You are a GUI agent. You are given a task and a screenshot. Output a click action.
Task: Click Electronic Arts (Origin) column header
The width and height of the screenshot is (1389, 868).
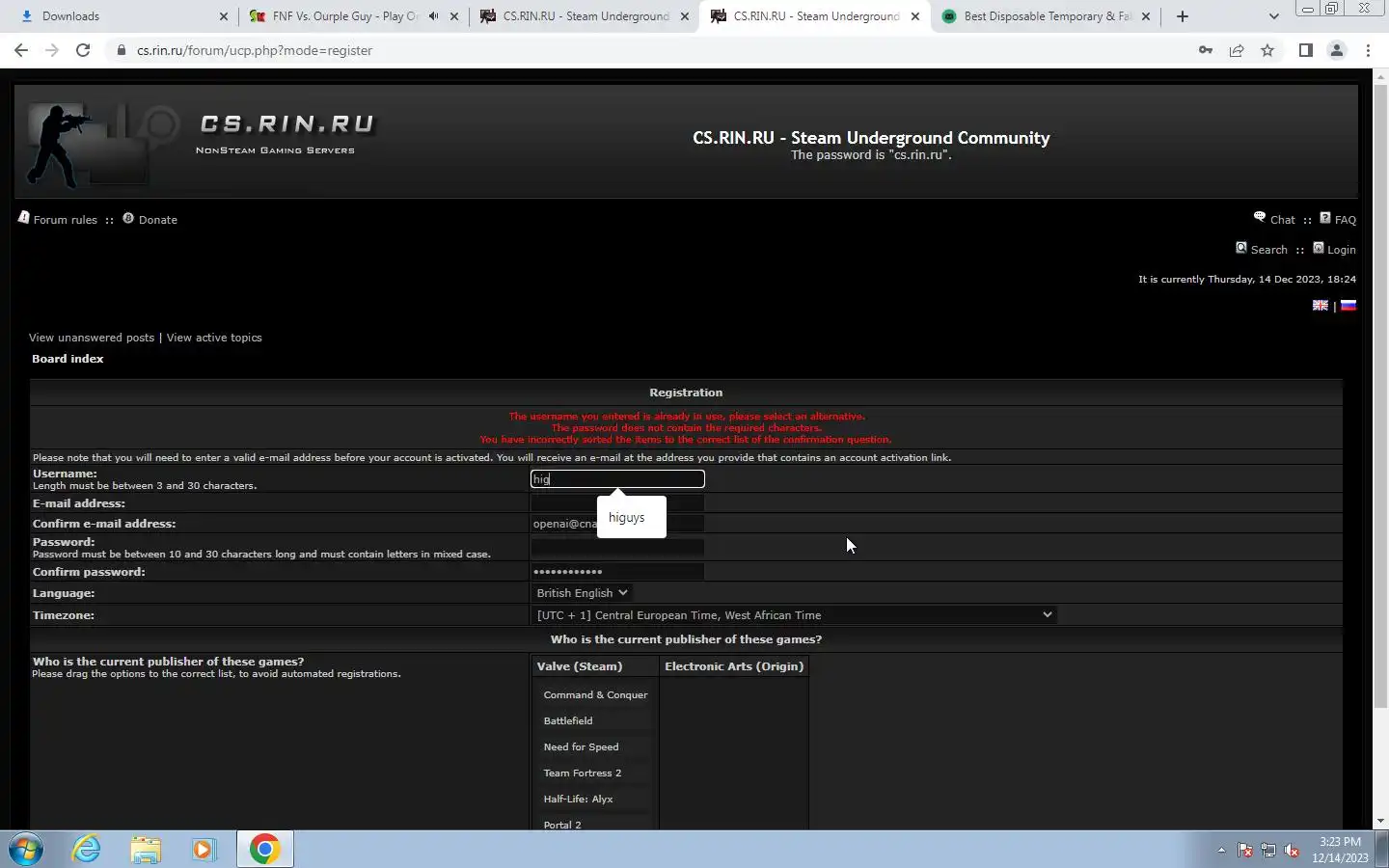point(734,666)
